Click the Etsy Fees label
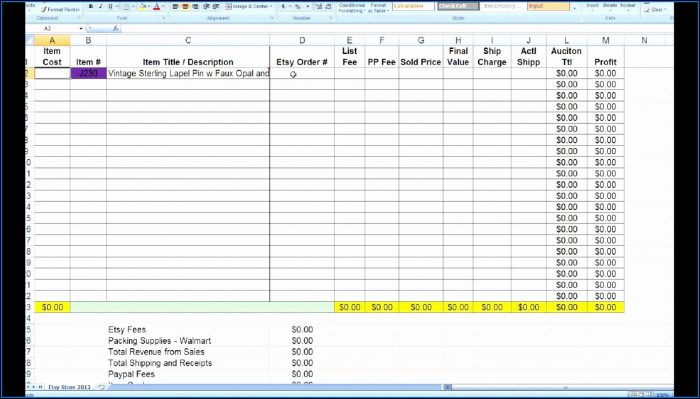The height and width of the screenshot is (399, 700). [x=127, y=329]
